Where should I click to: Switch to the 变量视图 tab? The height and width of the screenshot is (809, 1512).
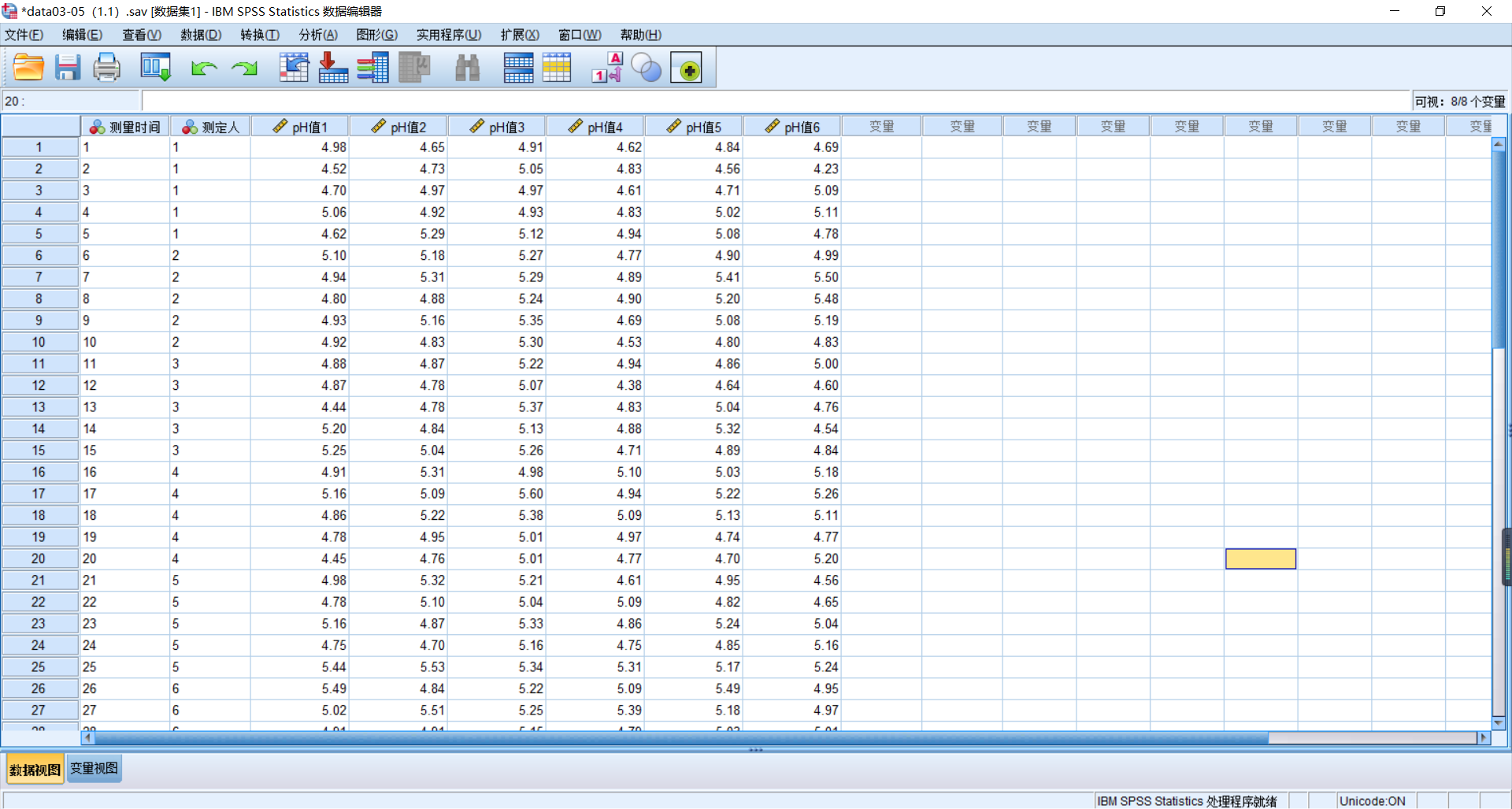tap(94, 769)
